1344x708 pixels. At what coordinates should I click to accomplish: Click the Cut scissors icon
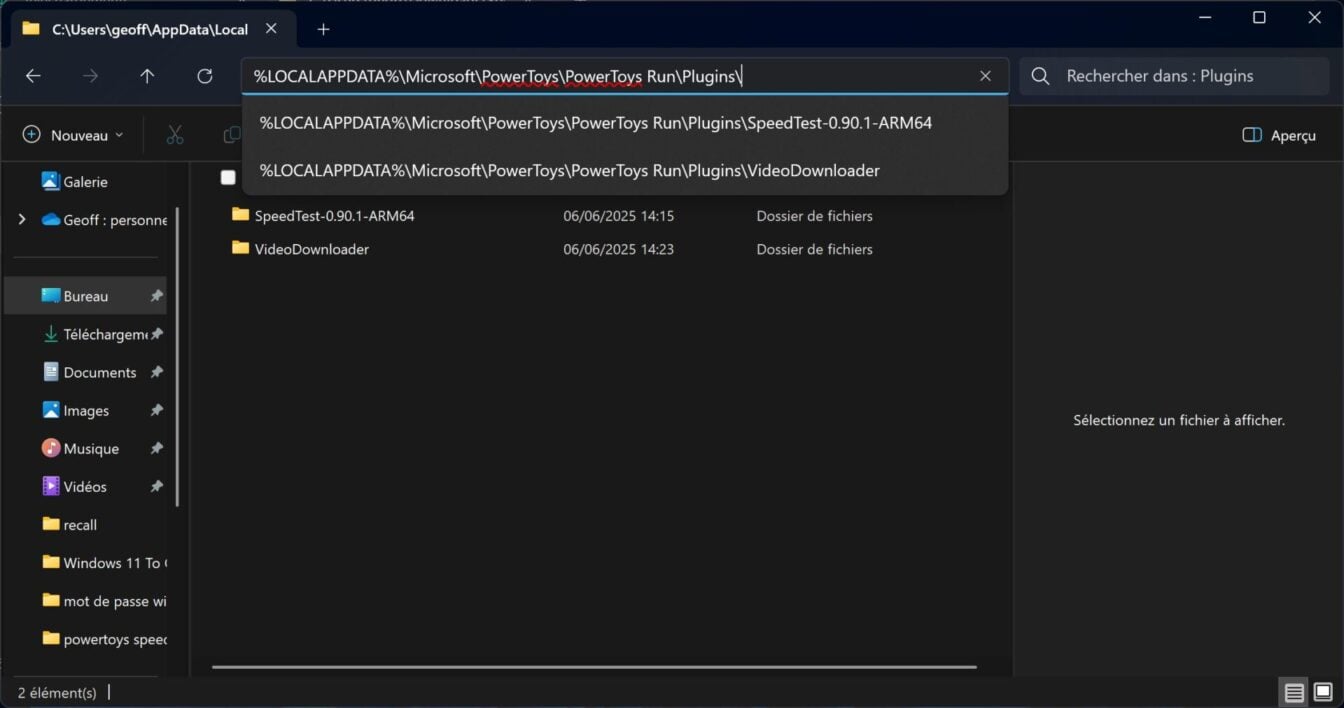click(175, 135)
